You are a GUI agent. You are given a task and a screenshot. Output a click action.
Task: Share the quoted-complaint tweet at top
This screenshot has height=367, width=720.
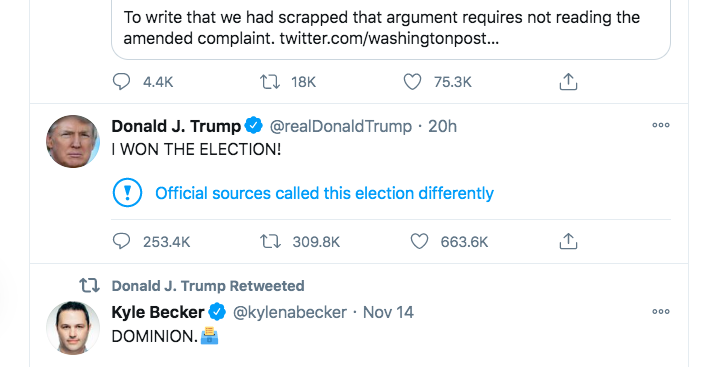[568, 82]
